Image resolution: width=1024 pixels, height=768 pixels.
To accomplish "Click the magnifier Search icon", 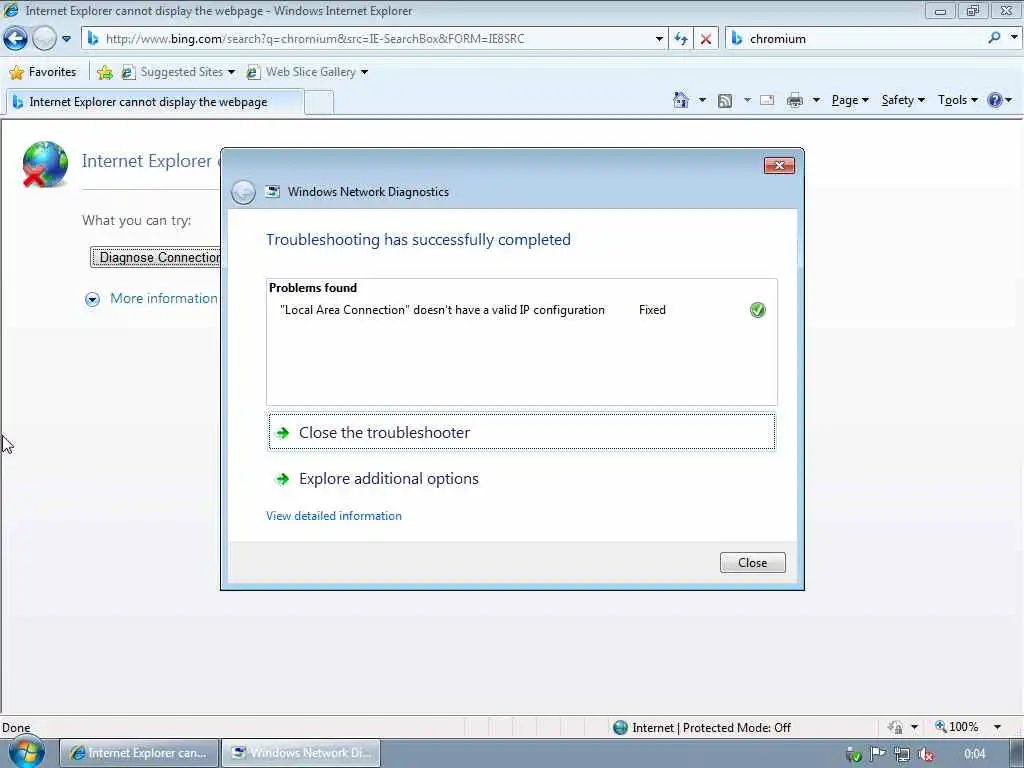I will tap(994, 38).
